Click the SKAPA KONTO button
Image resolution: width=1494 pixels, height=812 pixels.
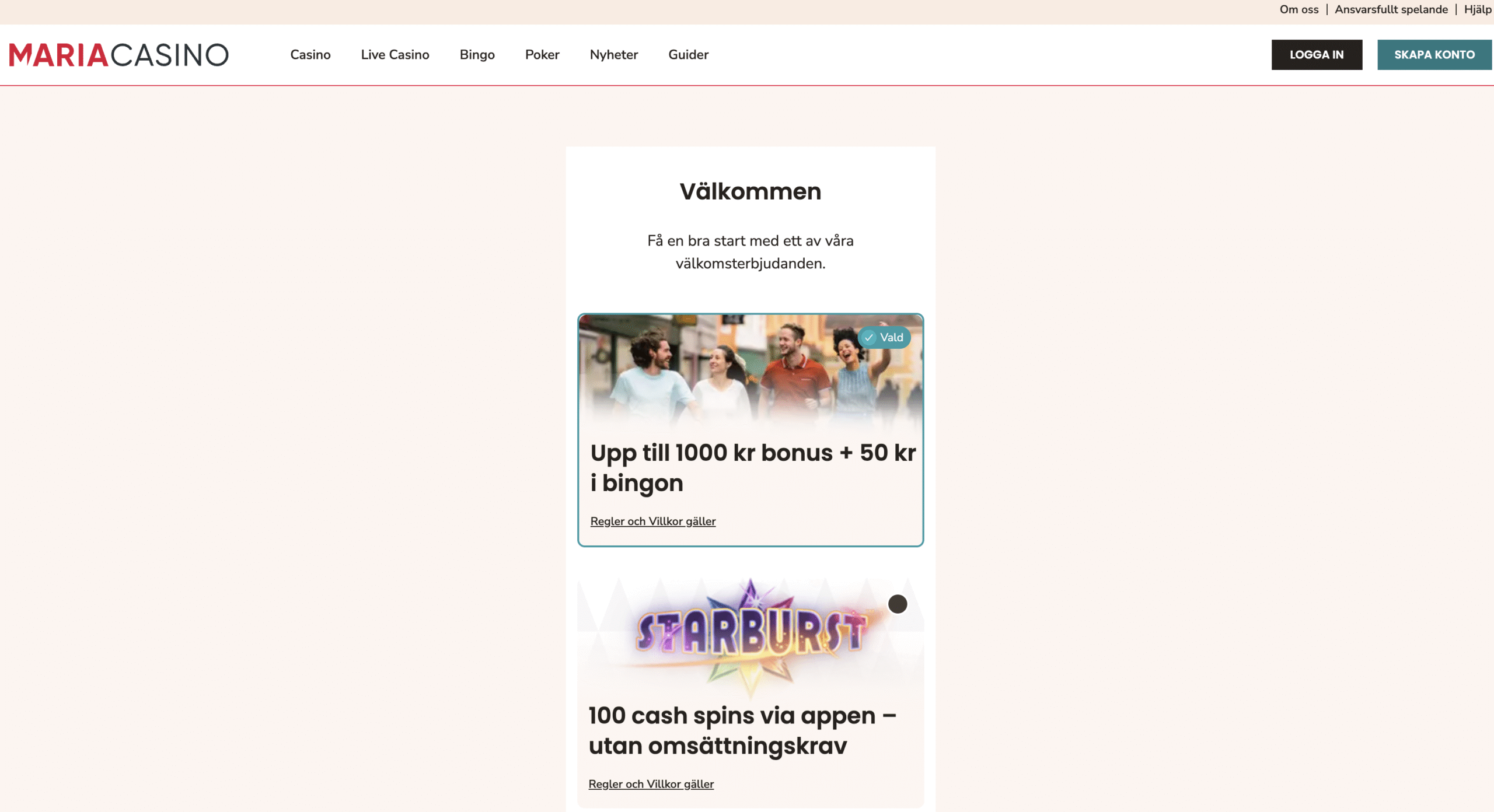1434,55
